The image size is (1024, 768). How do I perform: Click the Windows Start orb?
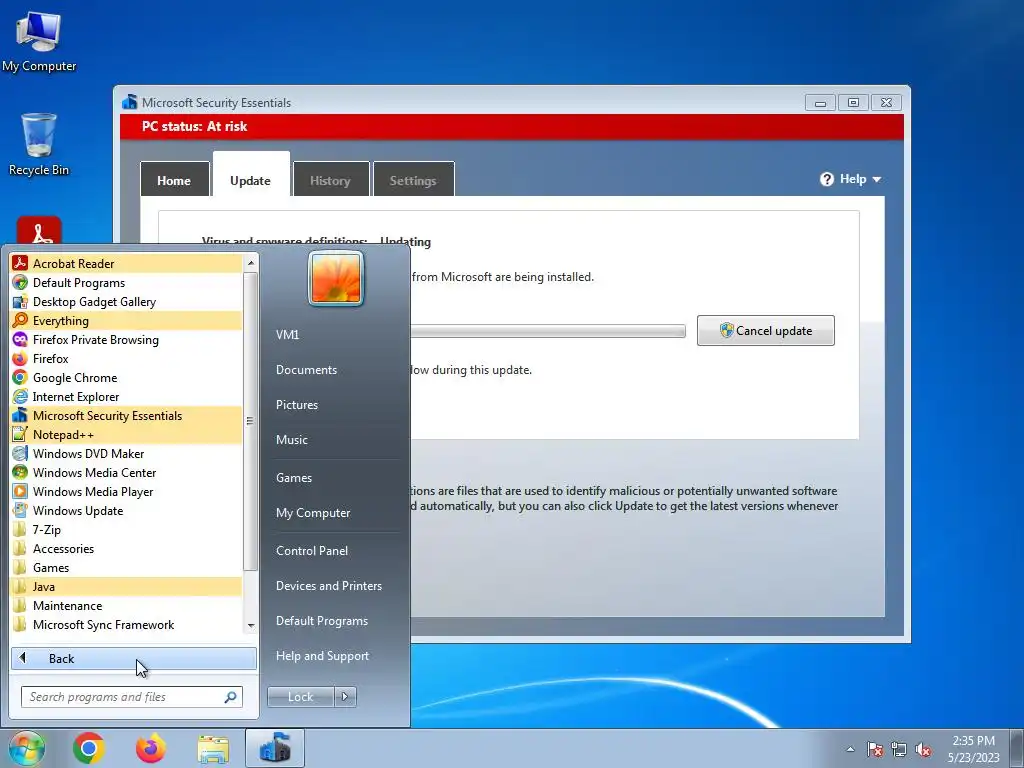tap(26, 748)
